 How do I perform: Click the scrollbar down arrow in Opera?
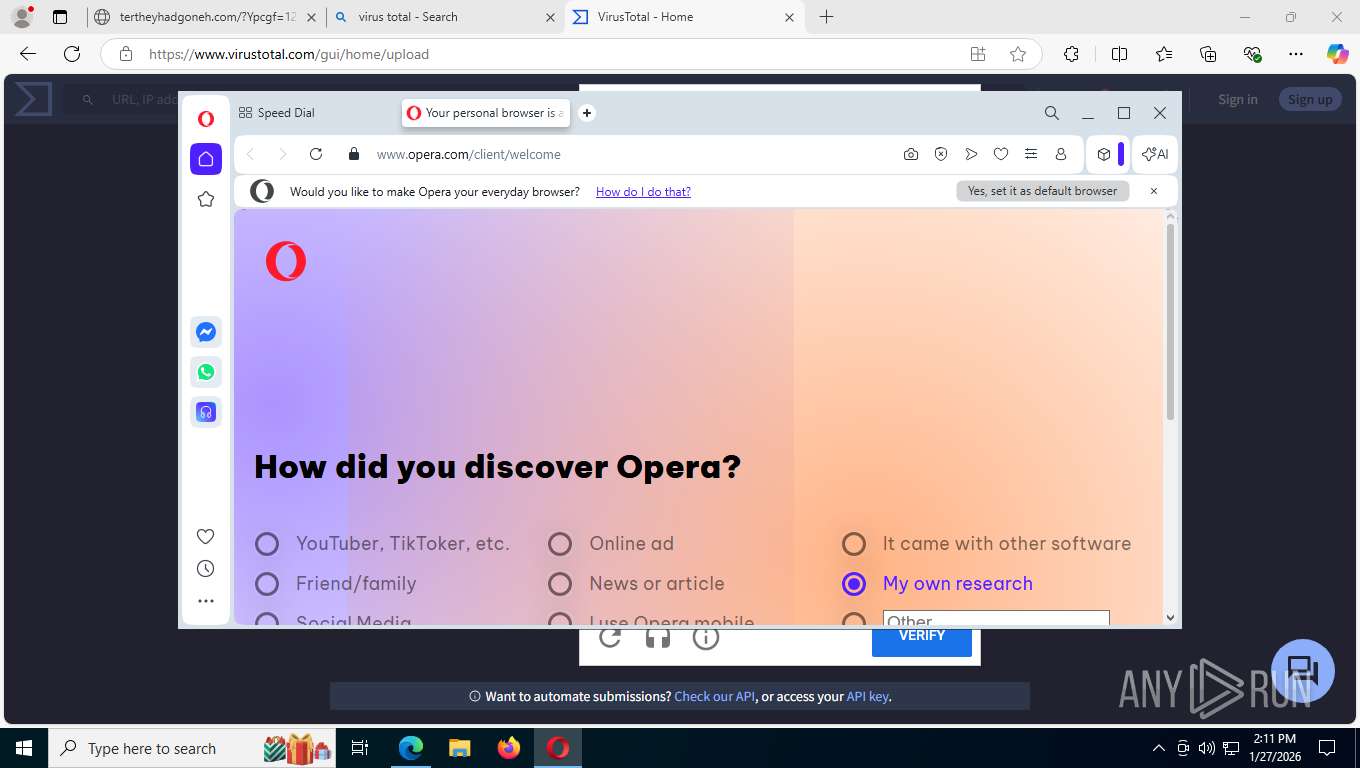pos(1170,618)
